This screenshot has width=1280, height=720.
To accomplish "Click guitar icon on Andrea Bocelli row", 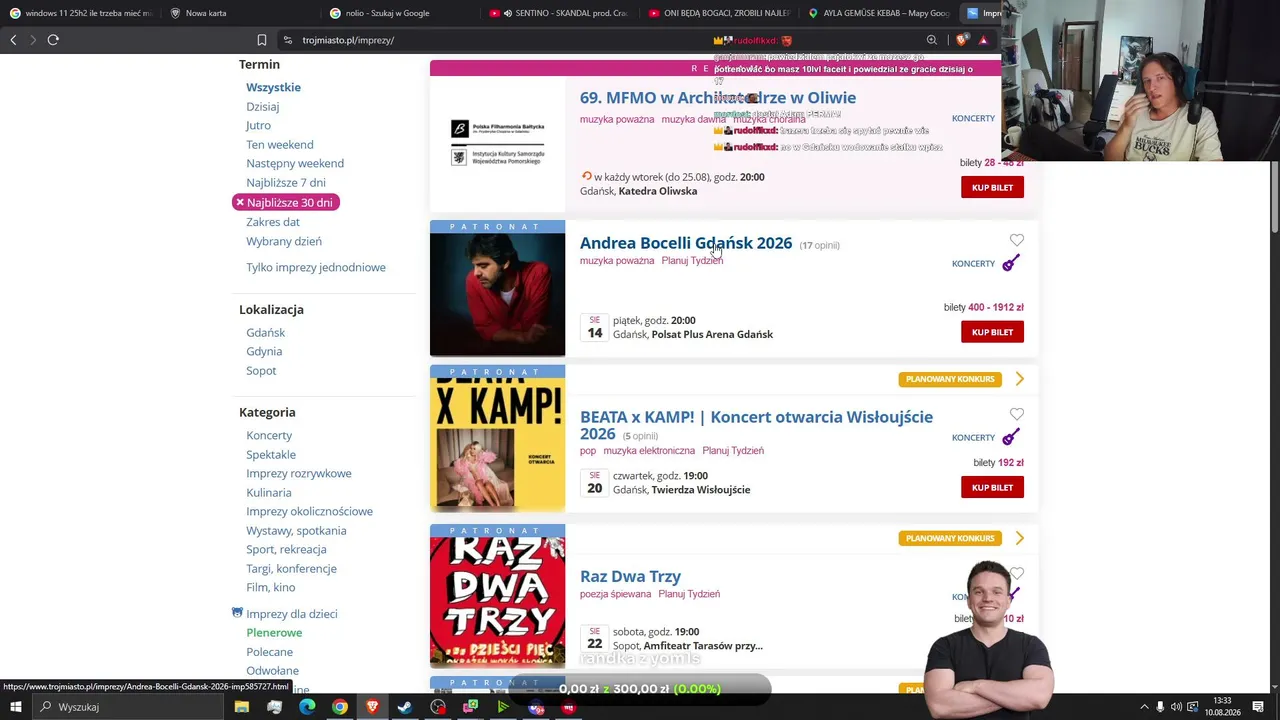I will [x=1011, y=263].
